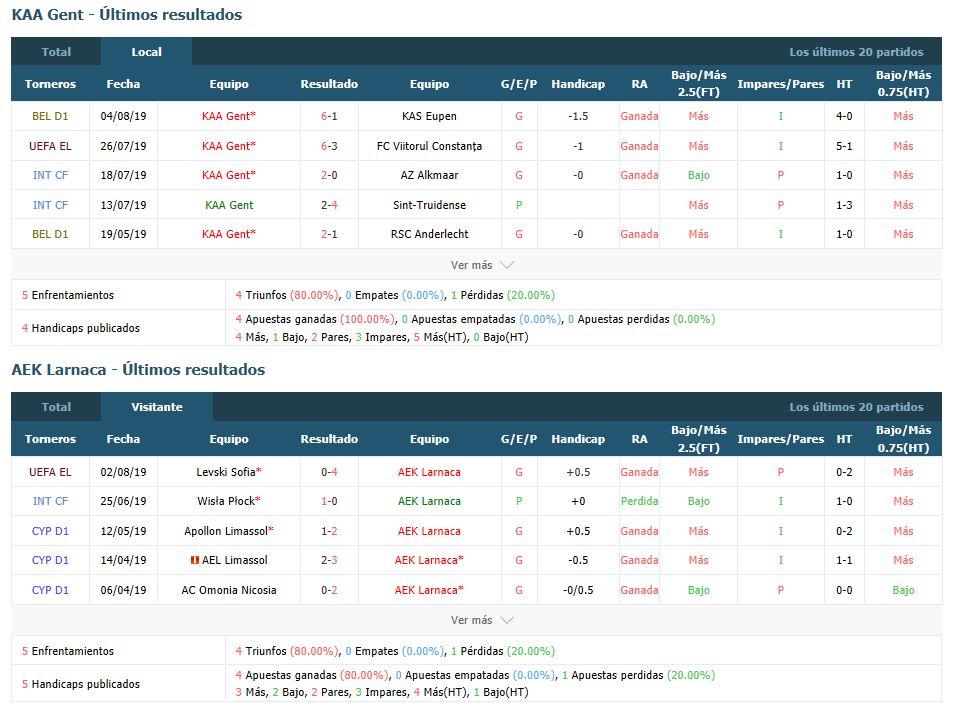Click the 19/05/19 date cell

tap(123, 234)
